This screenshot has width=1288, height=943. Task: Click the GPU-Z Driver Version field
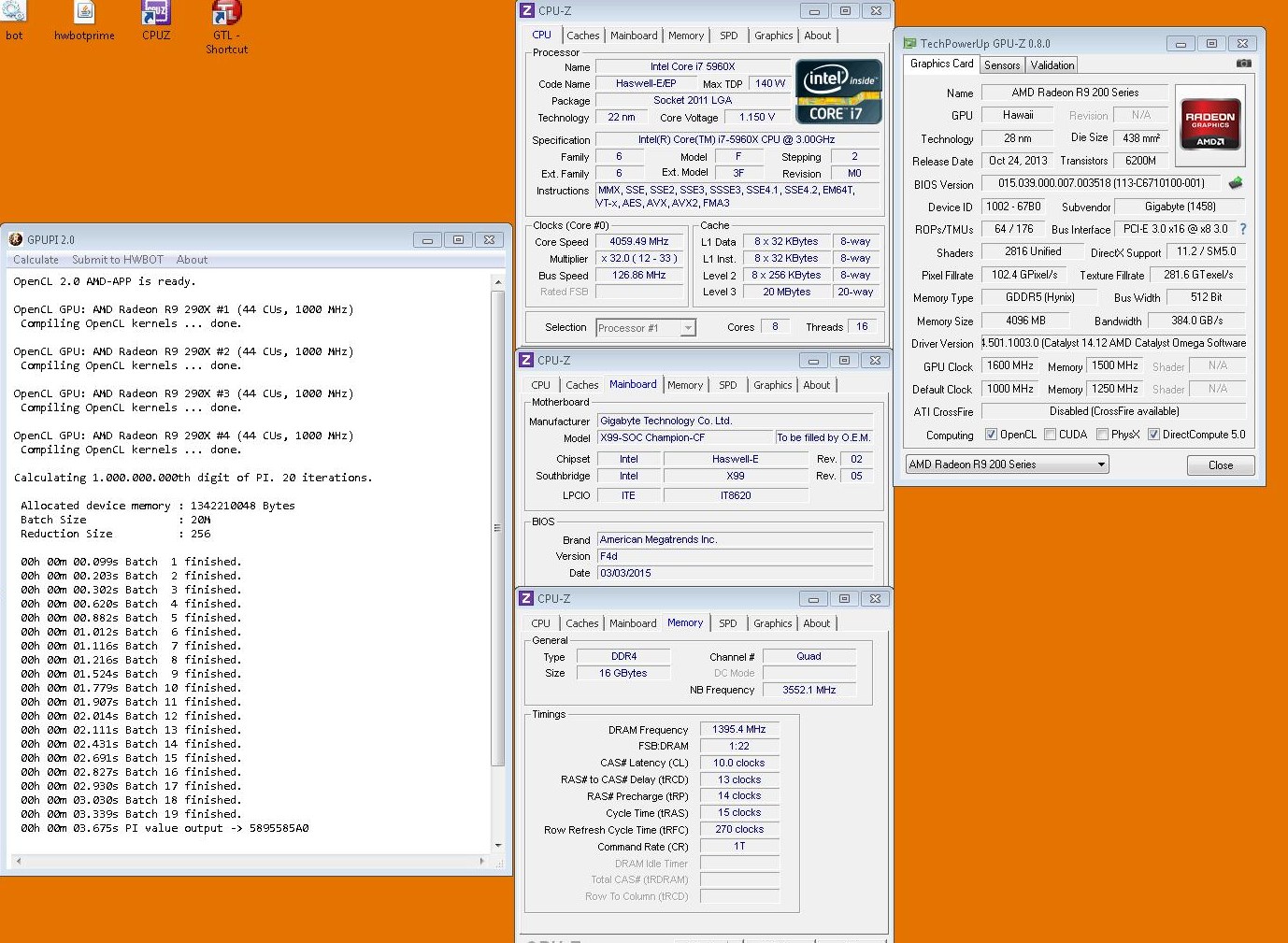tap(1113, 343)
